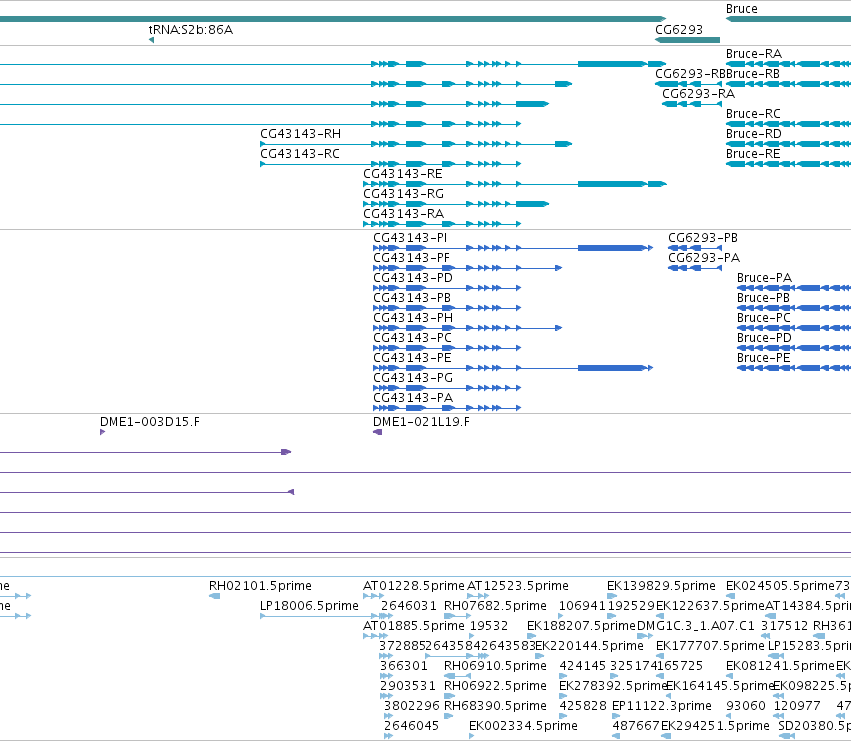The image size is (851, 741).
Task: Select the CG43143-RA transcript label
Action: point(403,214)
